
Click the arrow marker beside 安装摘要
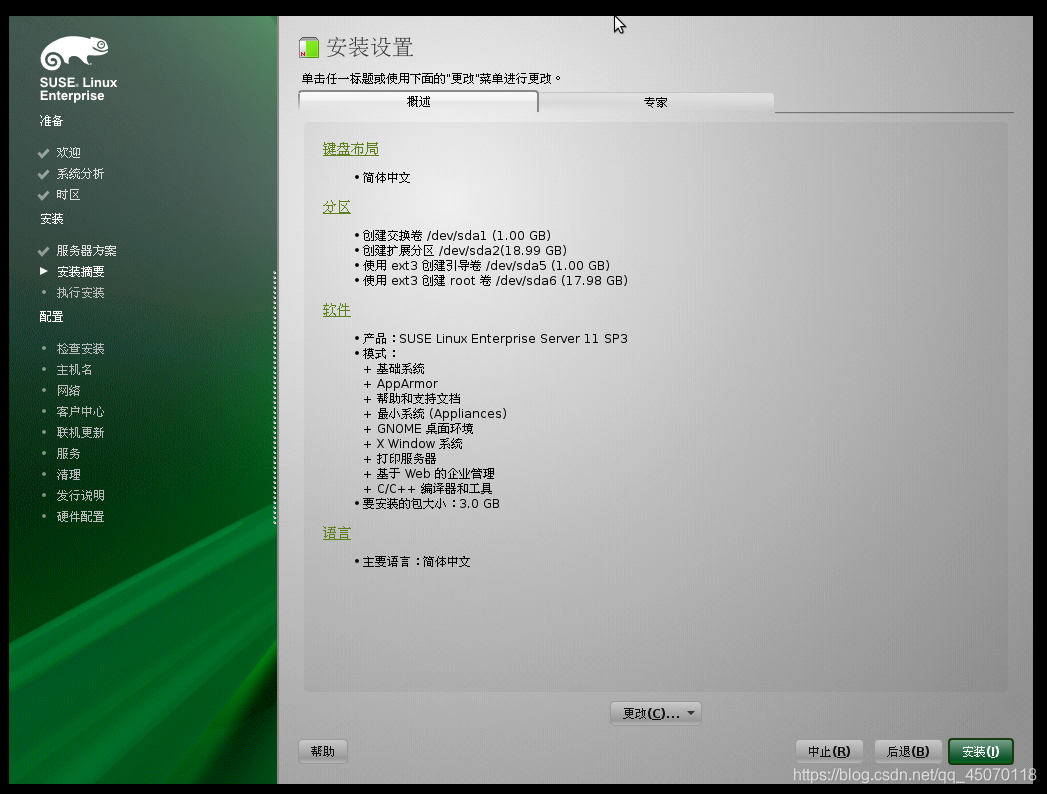(43, 271)
